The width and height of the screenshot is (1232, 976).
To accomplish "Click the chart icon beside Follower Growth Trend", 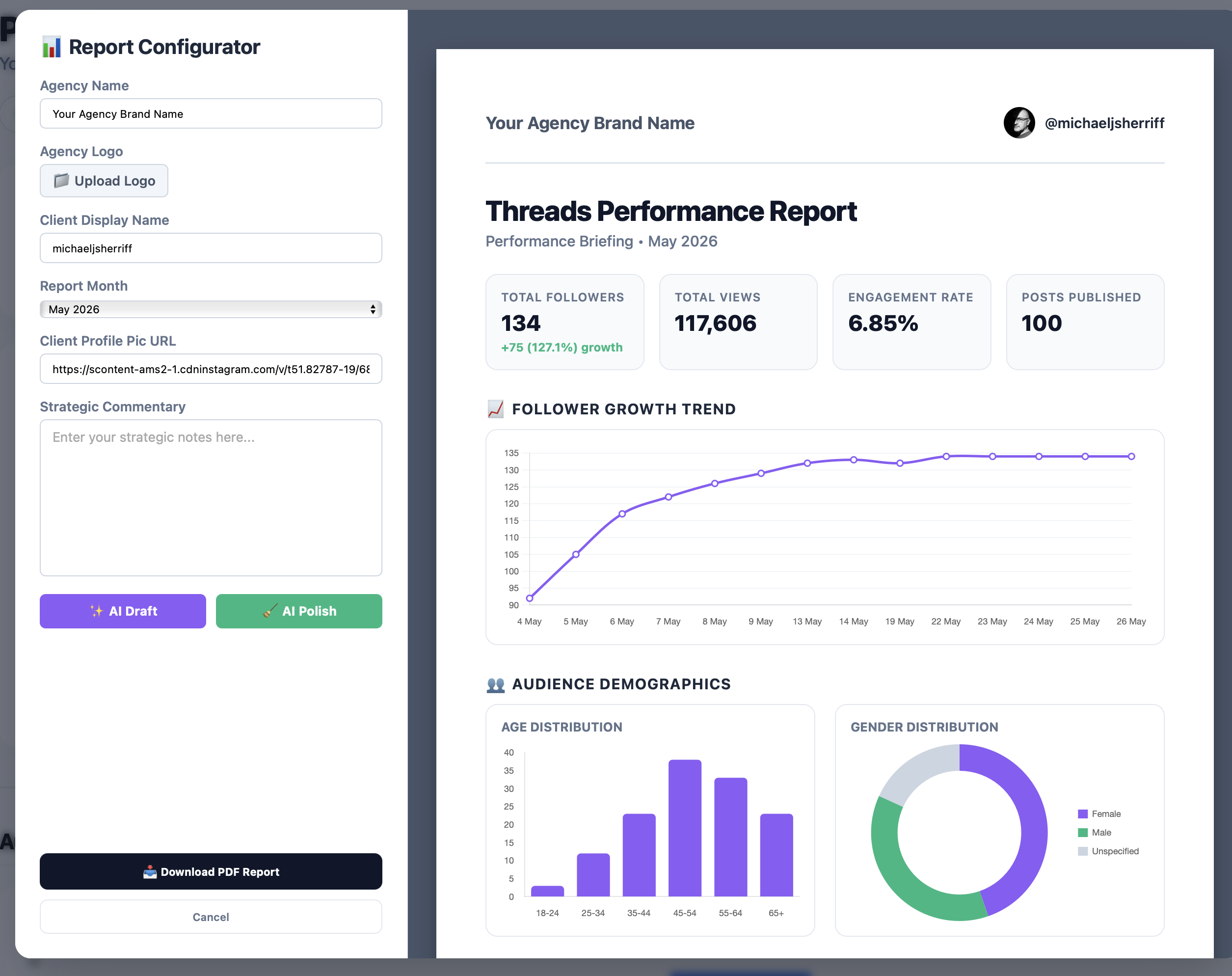I will (x=495, y=409).
